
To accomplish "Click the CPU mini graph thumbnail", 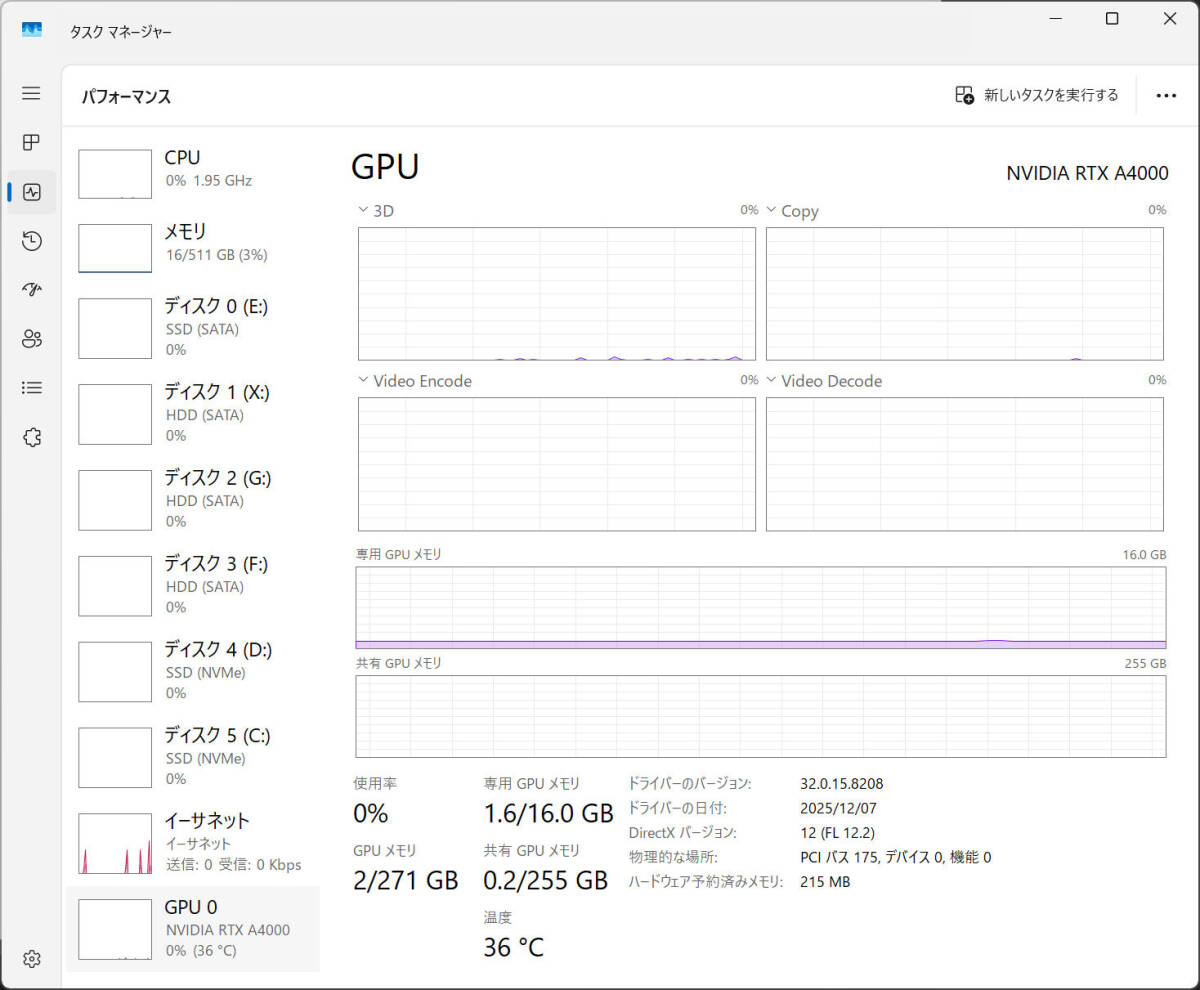I will (115, 174).
